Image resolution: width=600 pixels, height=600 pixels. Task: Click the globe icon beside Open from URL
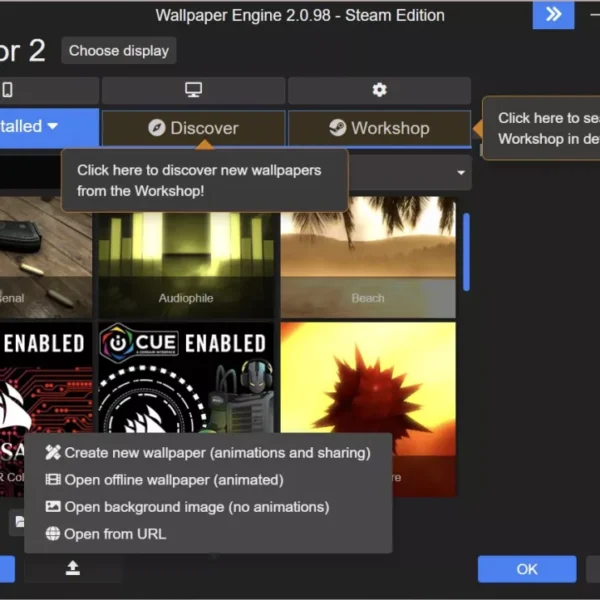click(x=54, y=534)
